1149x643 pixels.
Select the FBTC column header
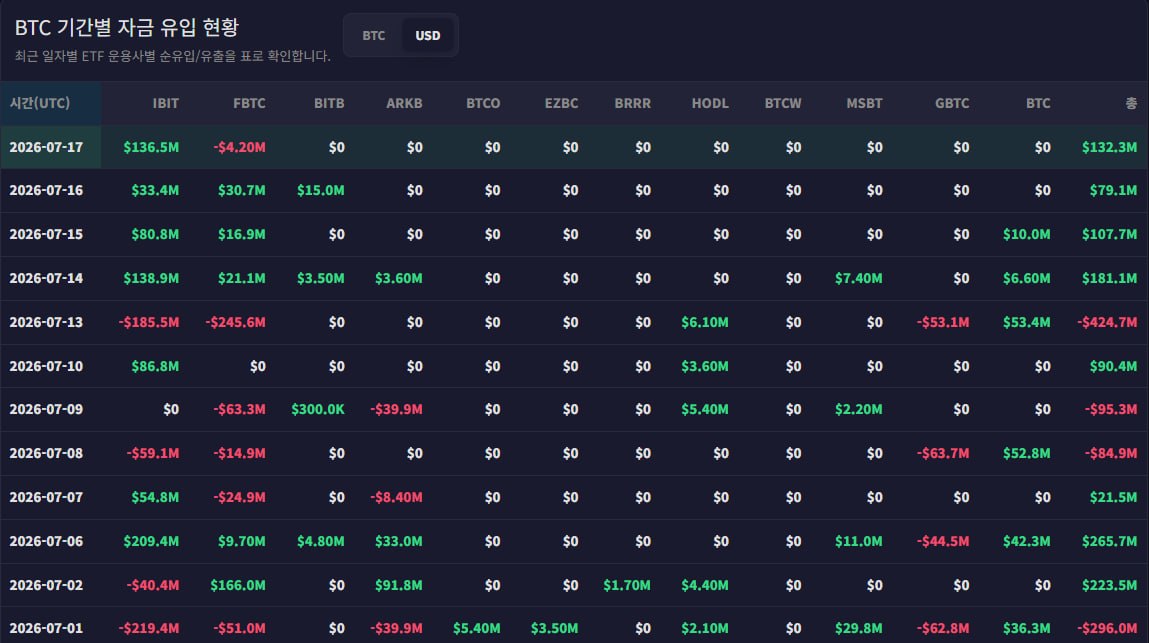pos(249,103)
